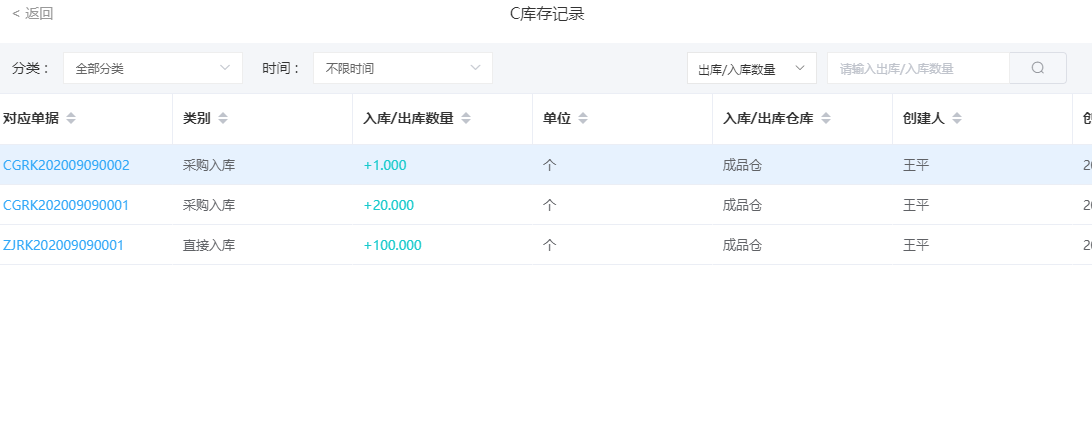Image resolution: width=1092 pixels, height=424 pixels.
Task: Click the C库存记录 page title
Action: click(547, 14)
